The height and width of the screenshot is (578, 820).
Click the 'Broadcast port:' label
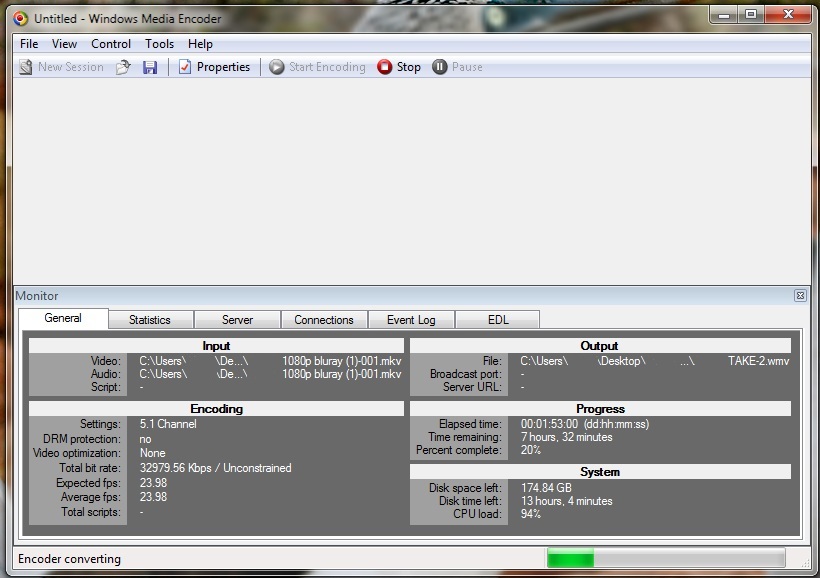pyautogui.click(x=465, y=374)
